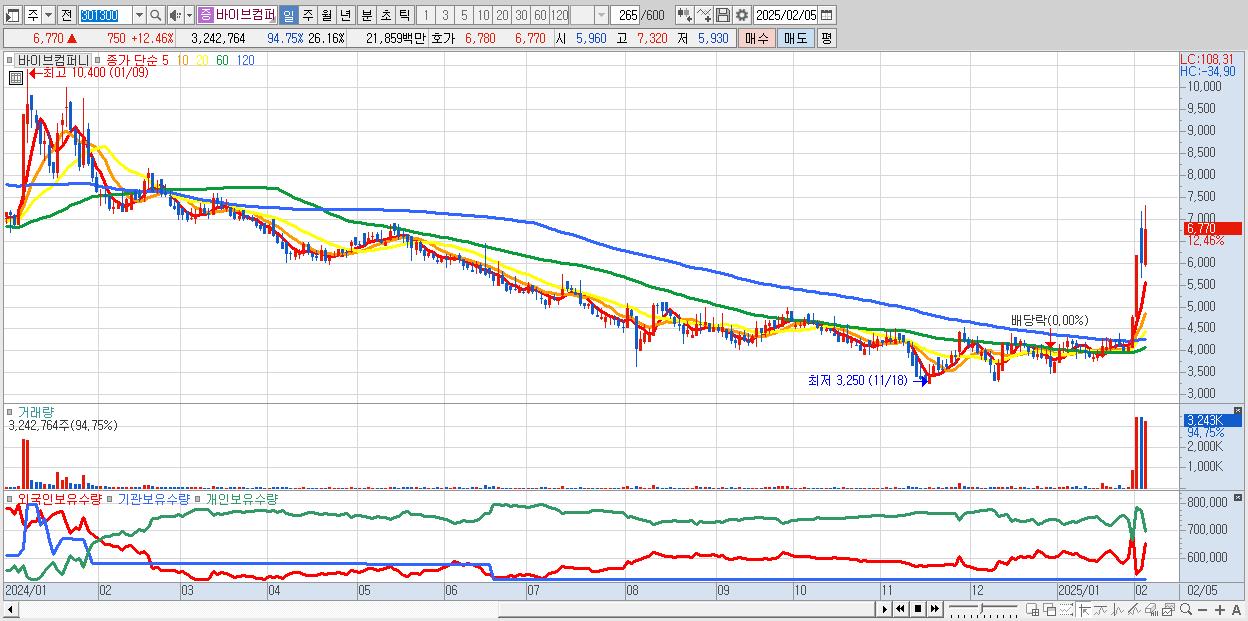This screenshot has width=1248, height=621.
Task: Click the 바이브컴퍼니 label above price chart
Action: tap(53, 60)
